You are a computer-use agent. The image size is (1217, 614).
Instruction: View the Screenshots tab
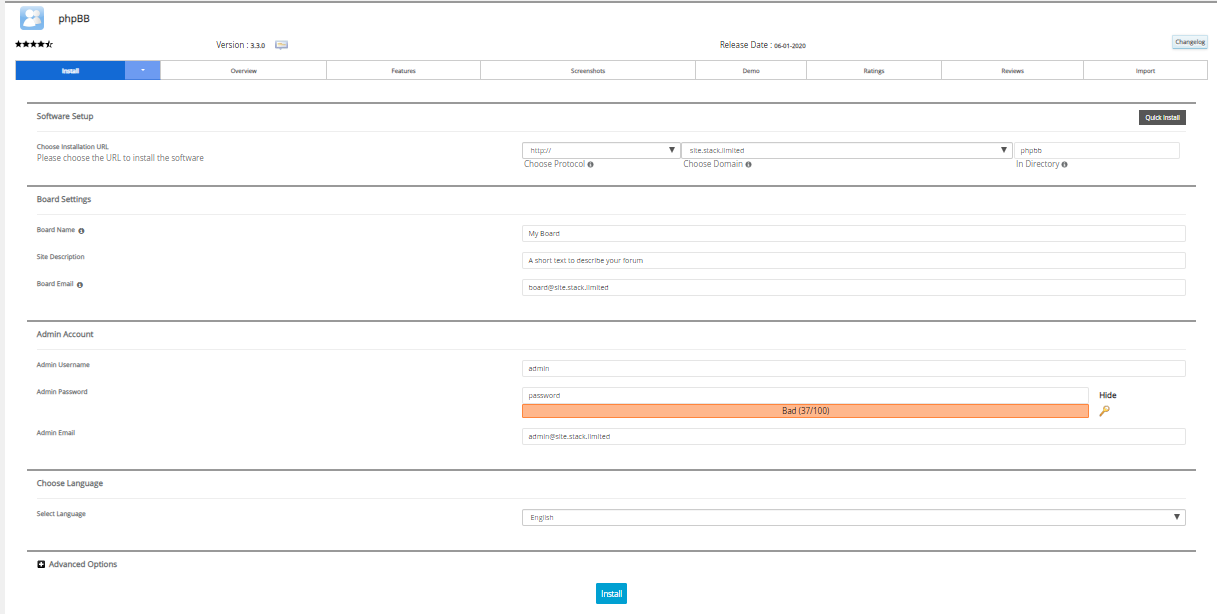tap(588, 70)
